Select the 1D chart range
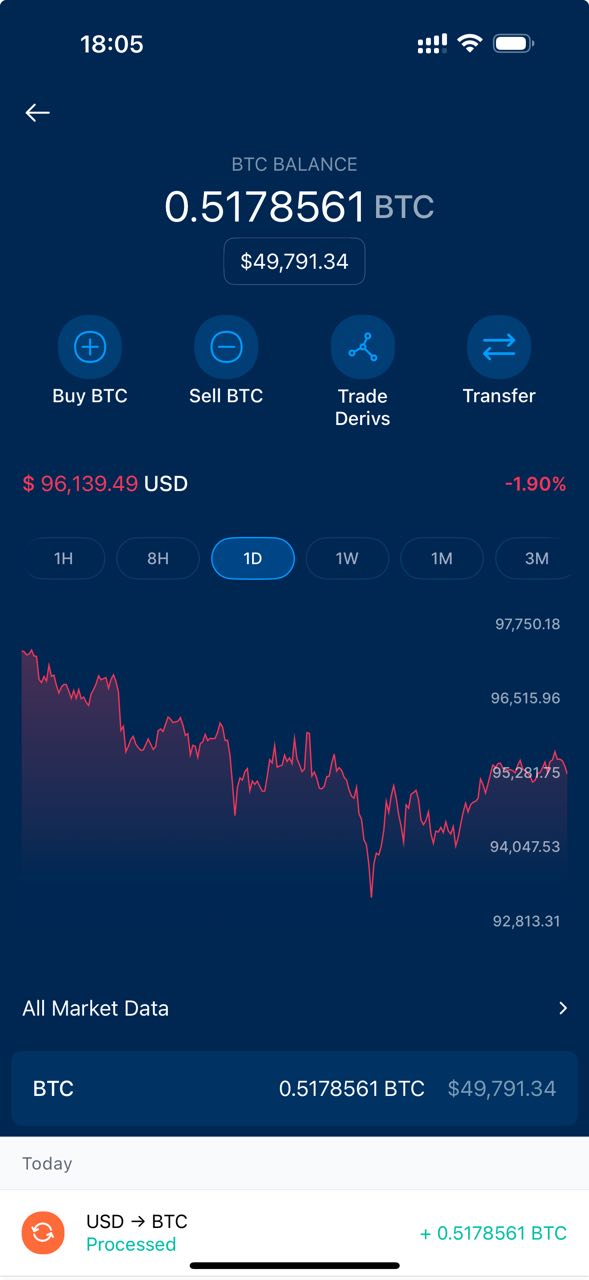This screenshot has height=1280, width=589. coord(253,558)
